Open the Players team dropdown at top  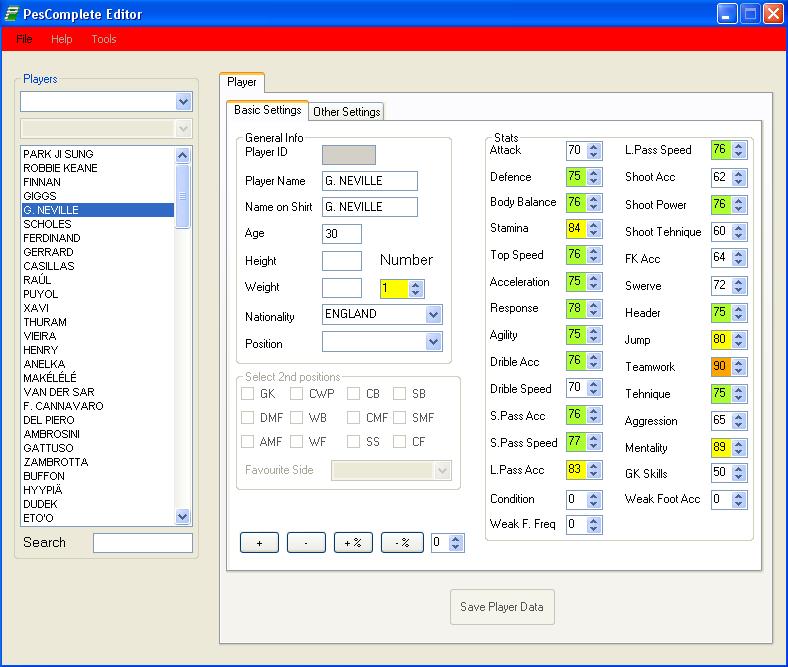183,102
